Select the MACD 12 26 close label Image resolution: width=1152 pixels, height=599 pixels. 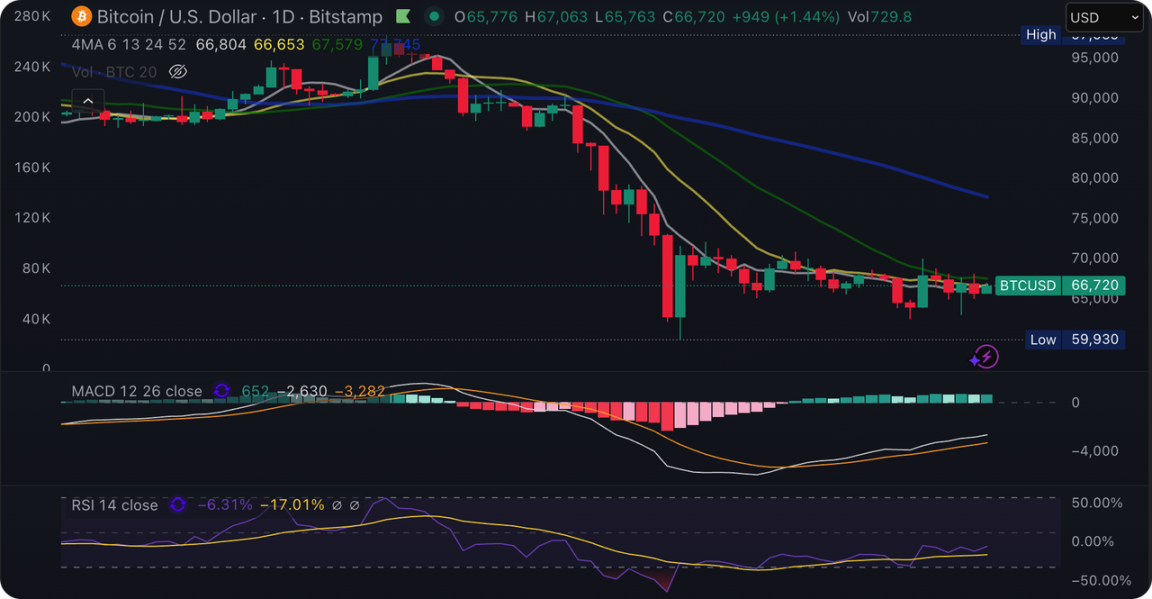pos(137,391)
